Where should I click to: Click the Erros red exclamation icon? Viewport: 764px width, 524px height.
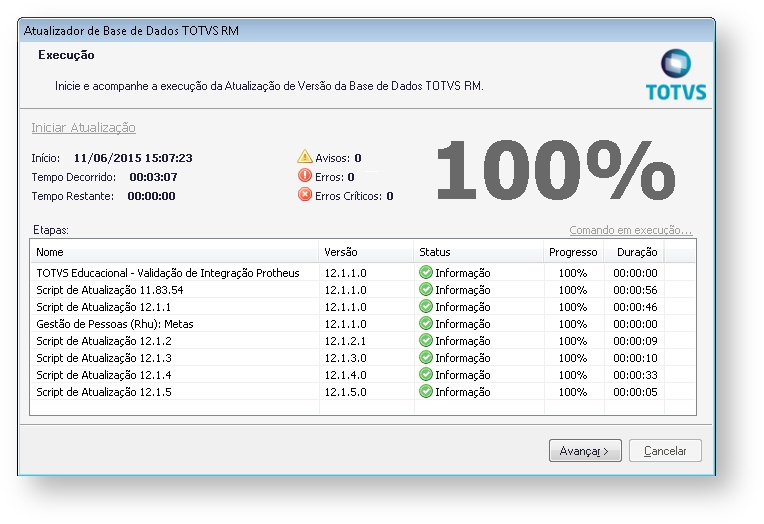click(305, 175)
